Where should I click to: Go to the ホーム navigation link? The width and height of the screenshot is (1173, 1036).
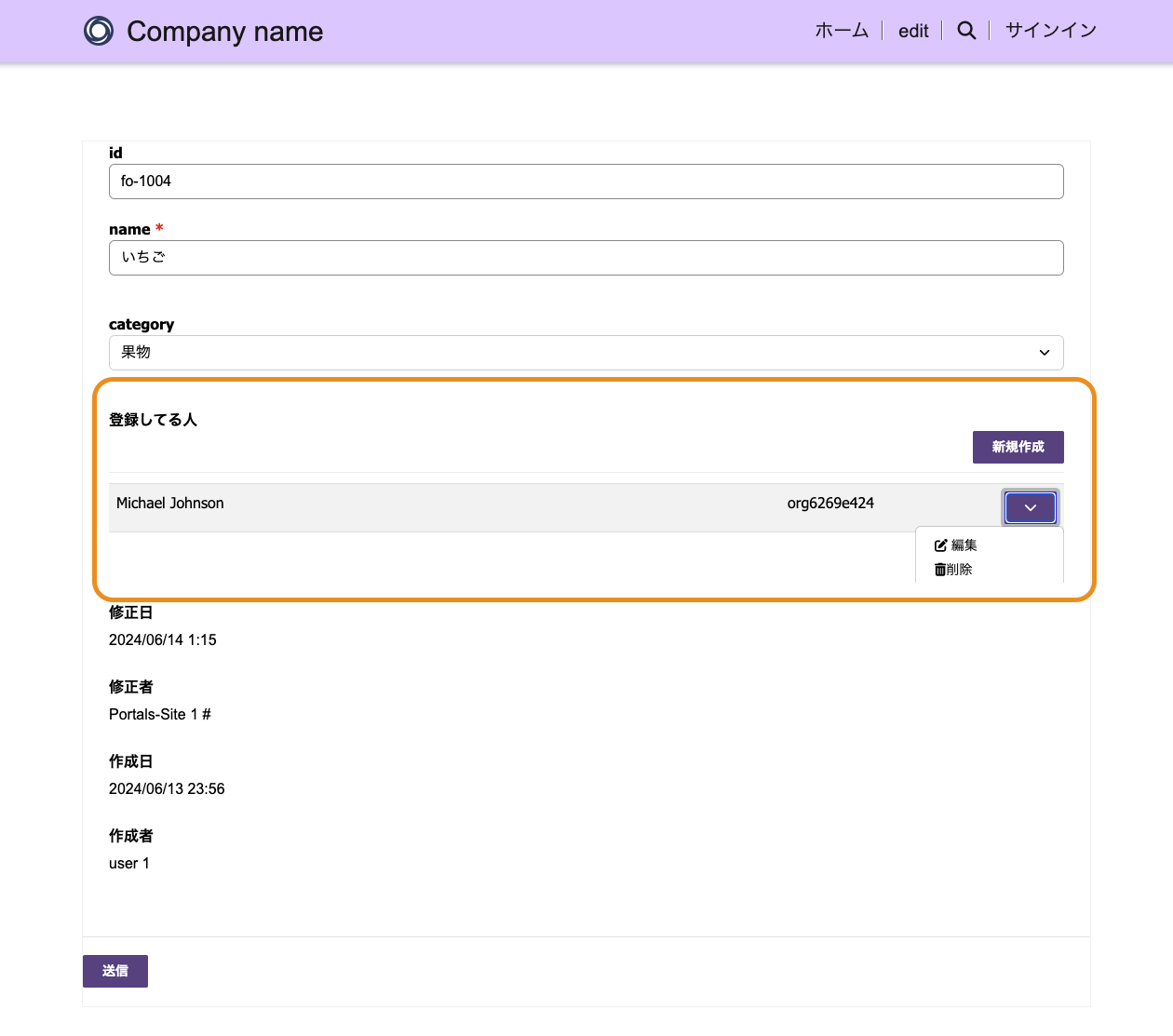[841, 31]
